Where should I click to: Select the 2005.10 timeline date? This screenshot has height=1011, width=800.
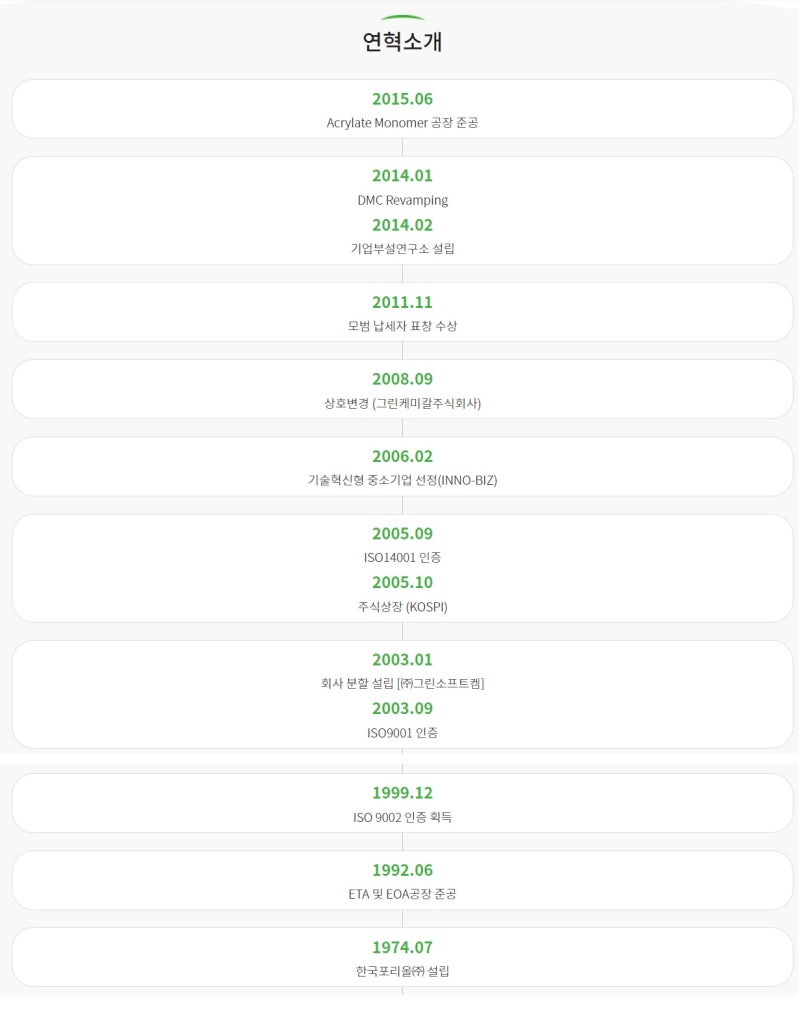[402, 582]
